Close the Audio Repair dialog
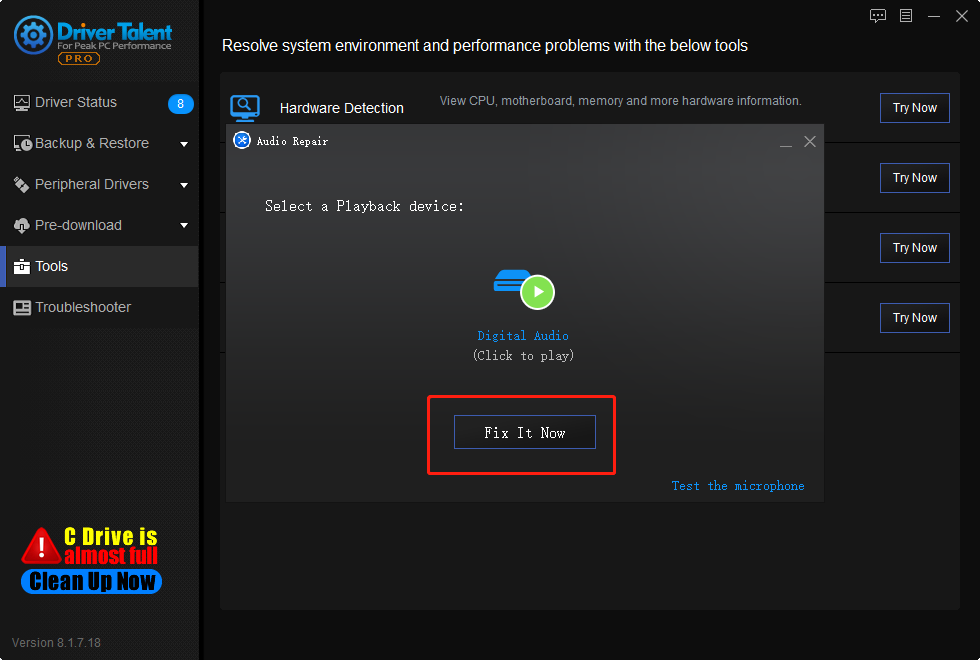Image resolution: width=980 pixels, height=660 pixels. tap(810, 142)
